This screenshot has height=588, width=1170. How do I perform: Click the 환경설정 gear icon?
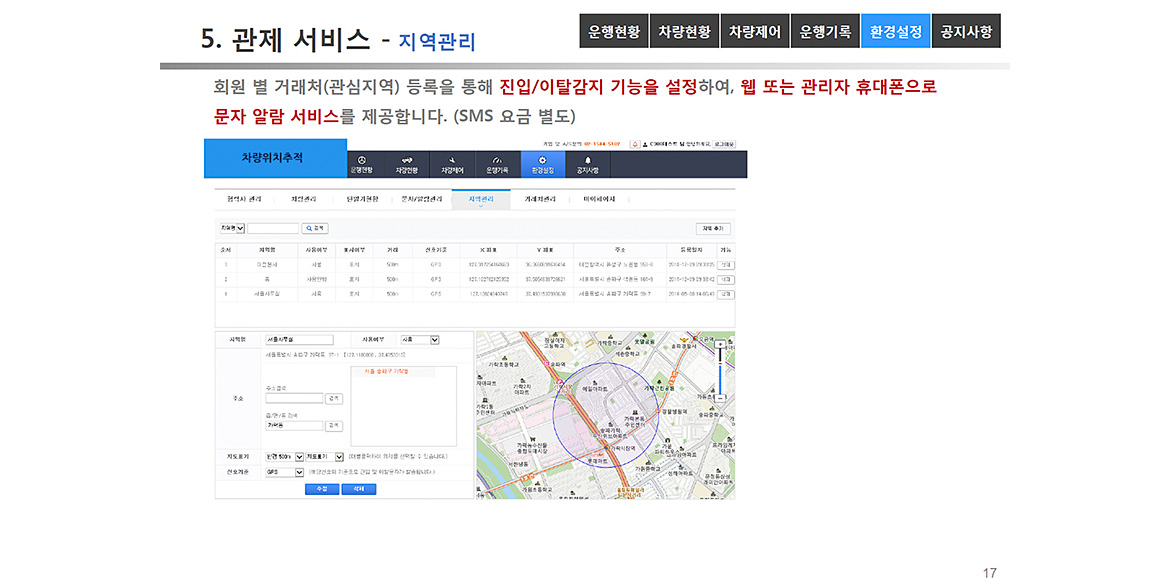[542, 160]
